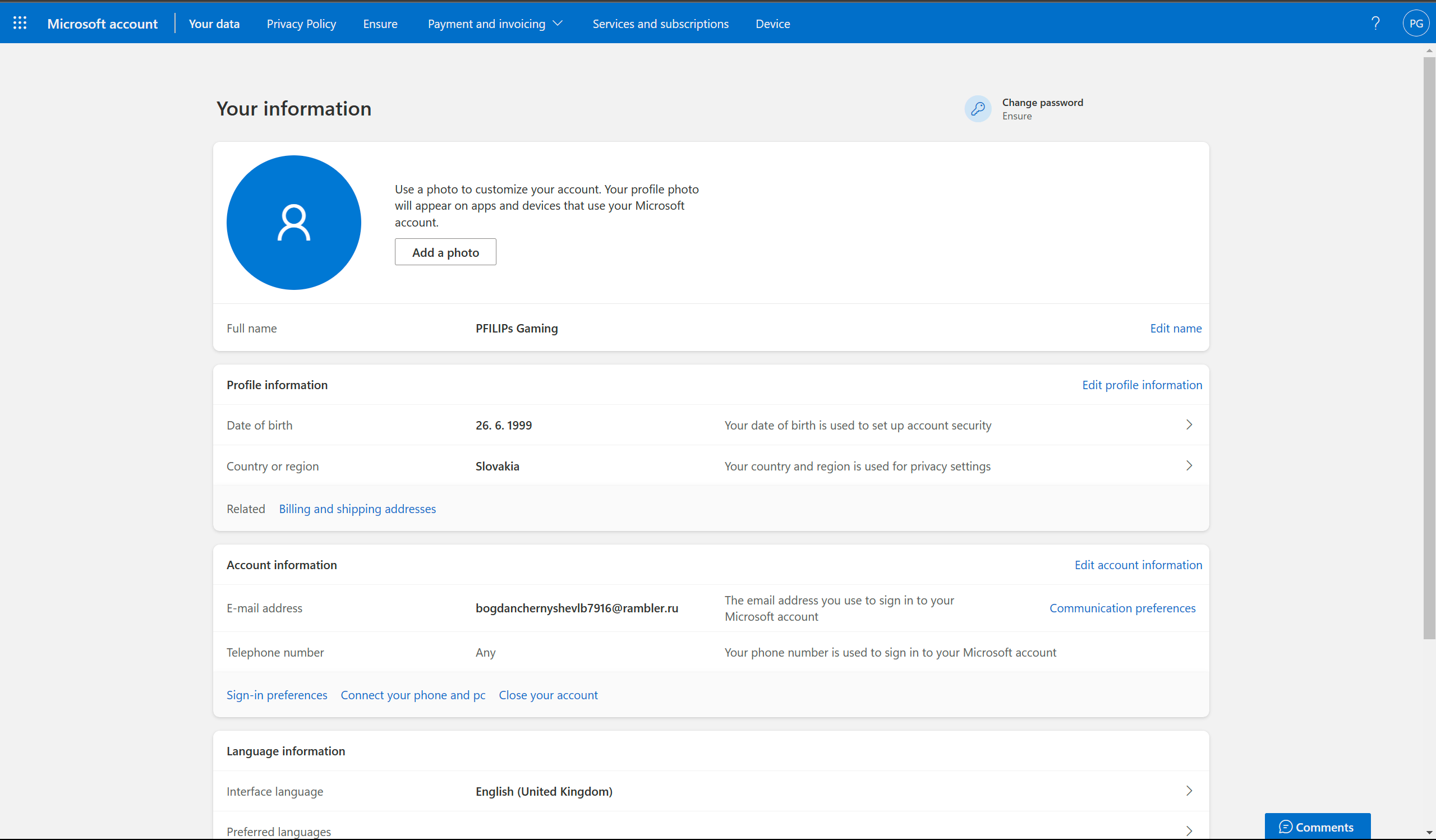Click the help question mark icon
This screenshot has width=1436, height=840.
[1375, 24]
